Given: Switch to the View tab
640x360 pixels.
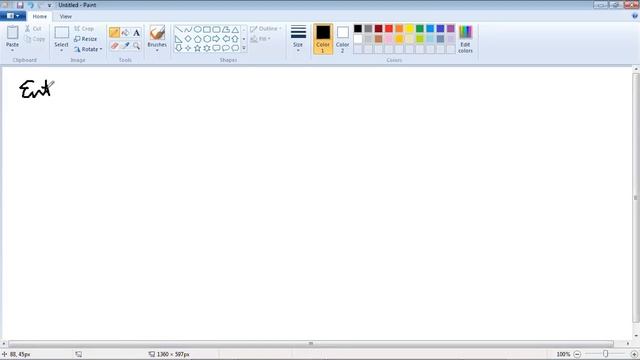Looking at the screenshot, I should point(65,16).
